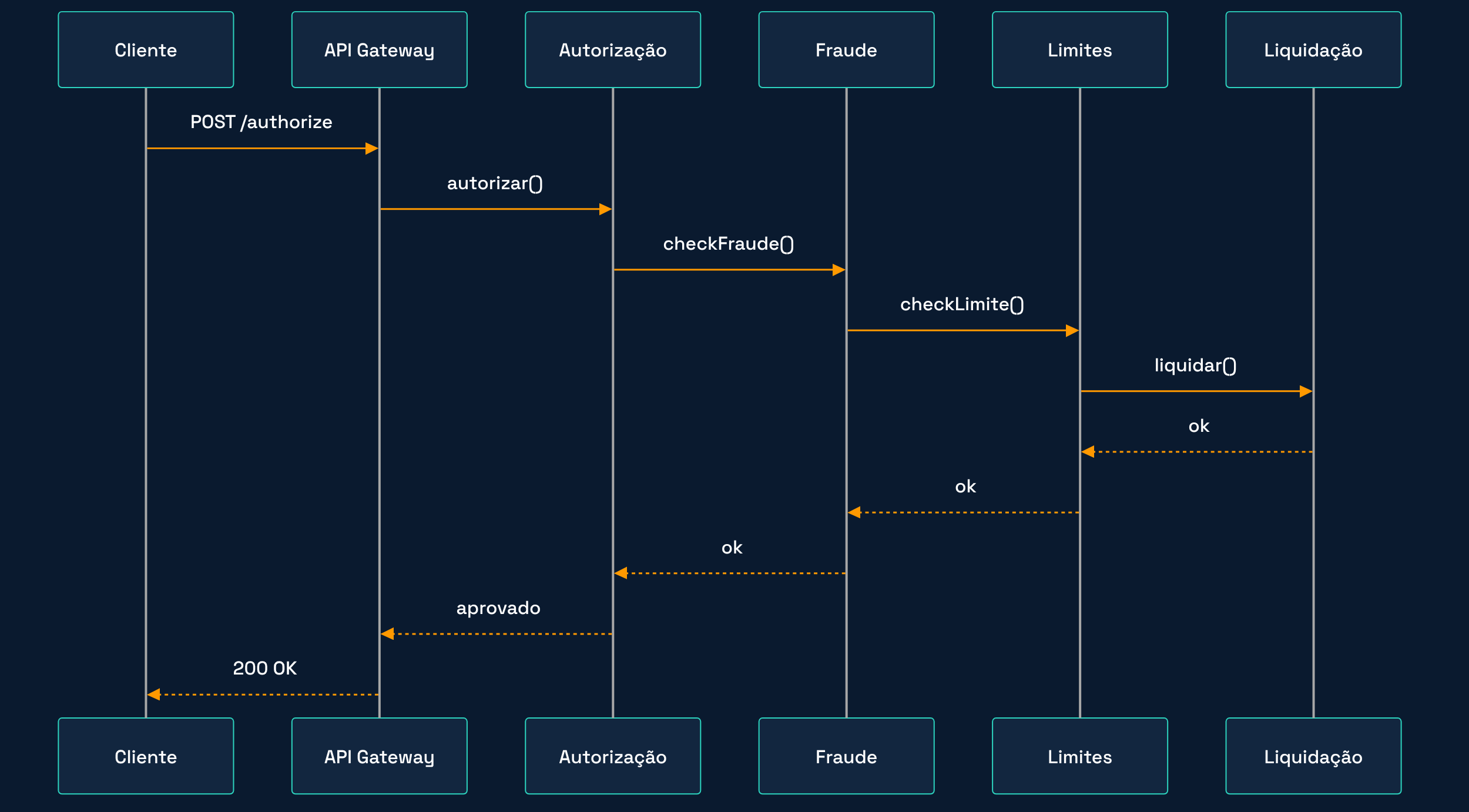Image resolution: width=1469 pixels, height=812 pixels.
Task: Click the 'POST /authorize' message label
Action: 261,122
